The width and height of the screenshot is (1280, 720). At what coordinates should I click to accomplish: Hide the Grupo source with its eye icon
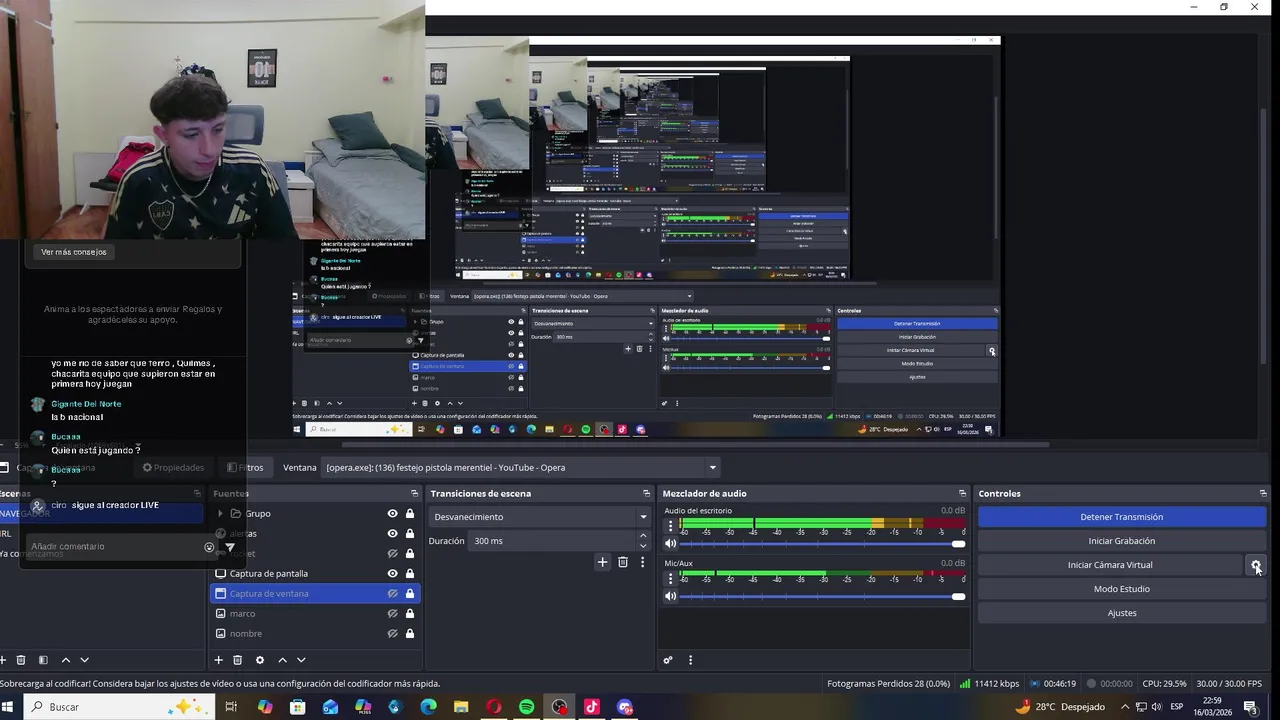[x=392, y=513]
